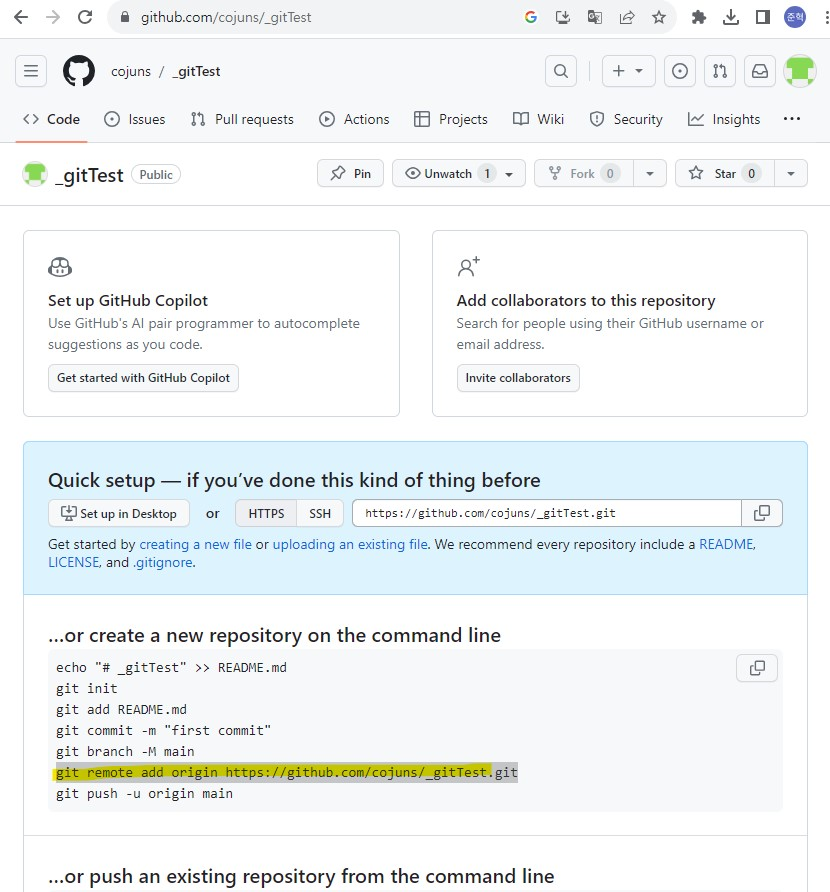This screenshot has height=892, width=830.
Task: Click the repository owner avatar beside title
Action: point(35,174)
